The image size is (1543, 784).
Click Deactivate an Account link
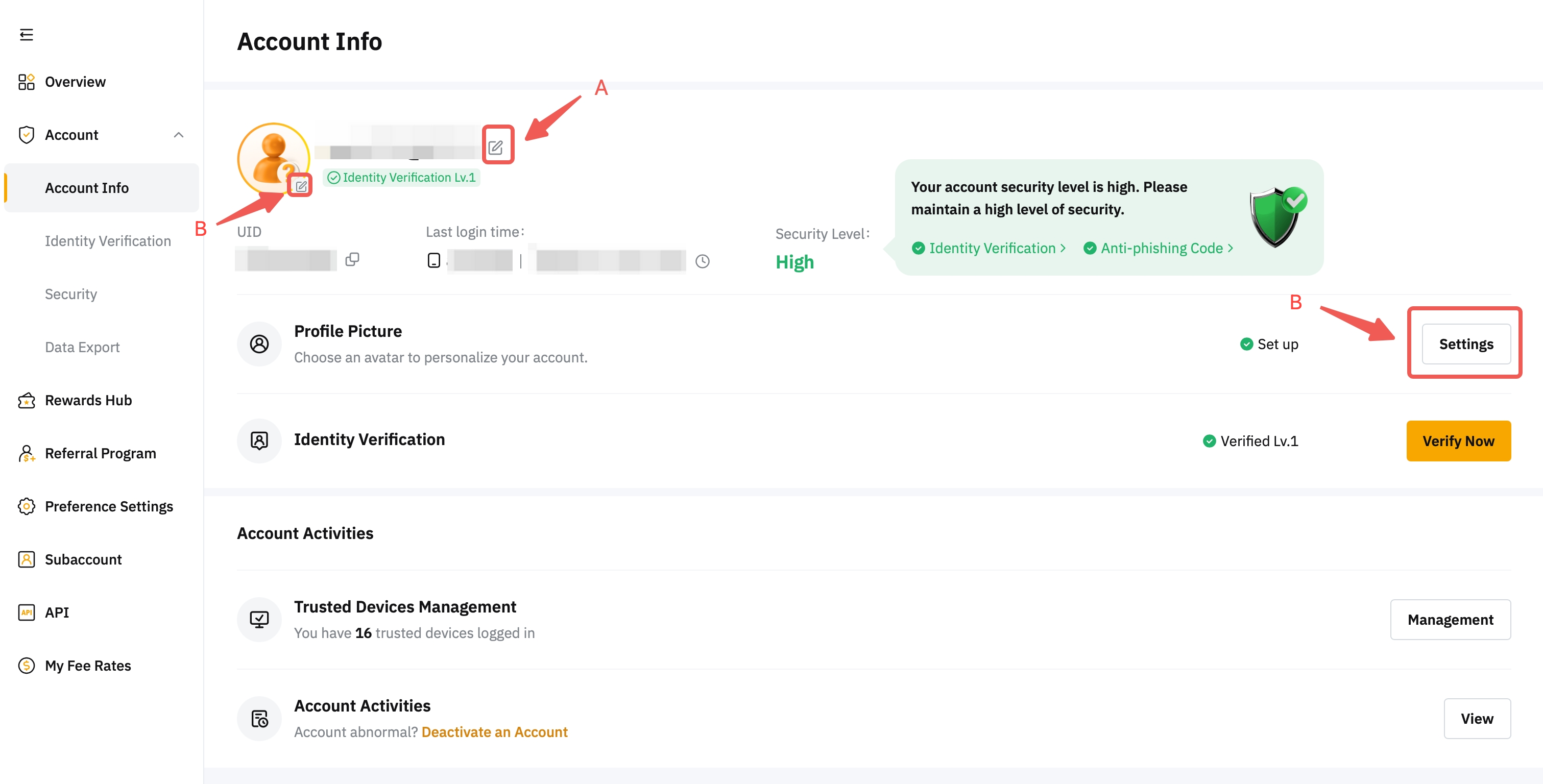point(494,731)
